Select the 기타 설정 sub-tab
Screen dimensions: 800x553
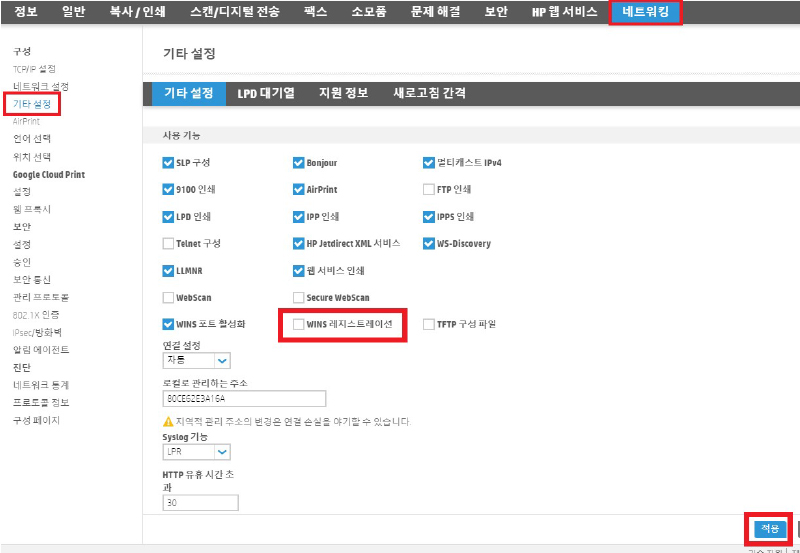point(189,94)
